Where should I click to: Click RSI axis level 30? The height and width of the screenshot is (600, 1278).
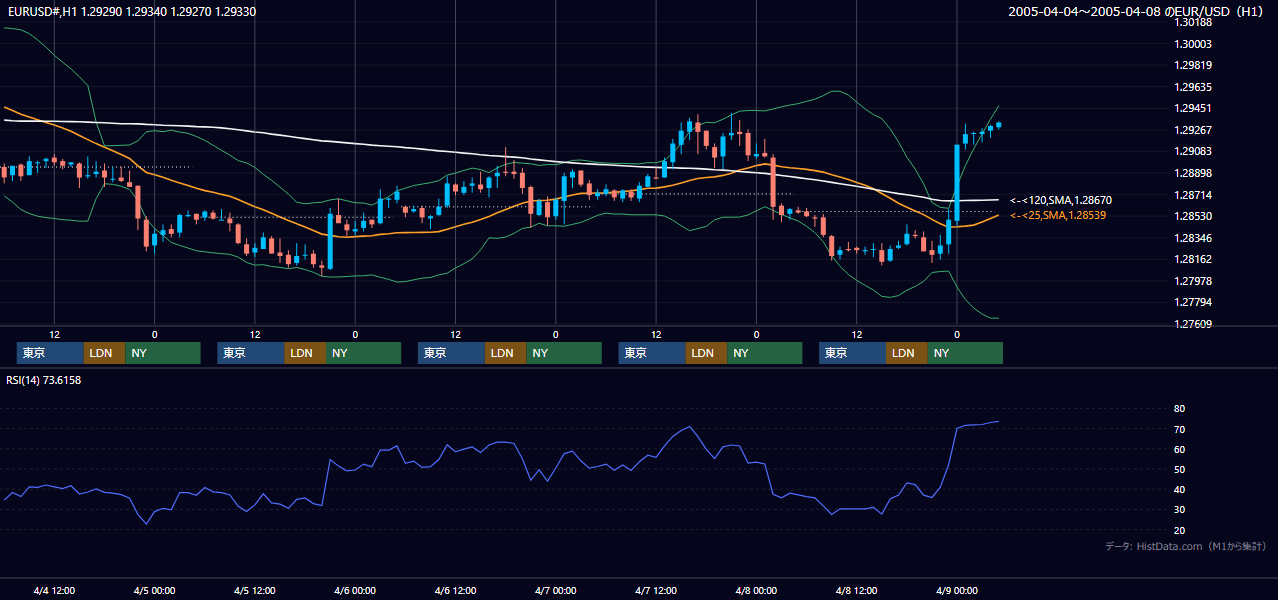click(x=1180, y=510)
